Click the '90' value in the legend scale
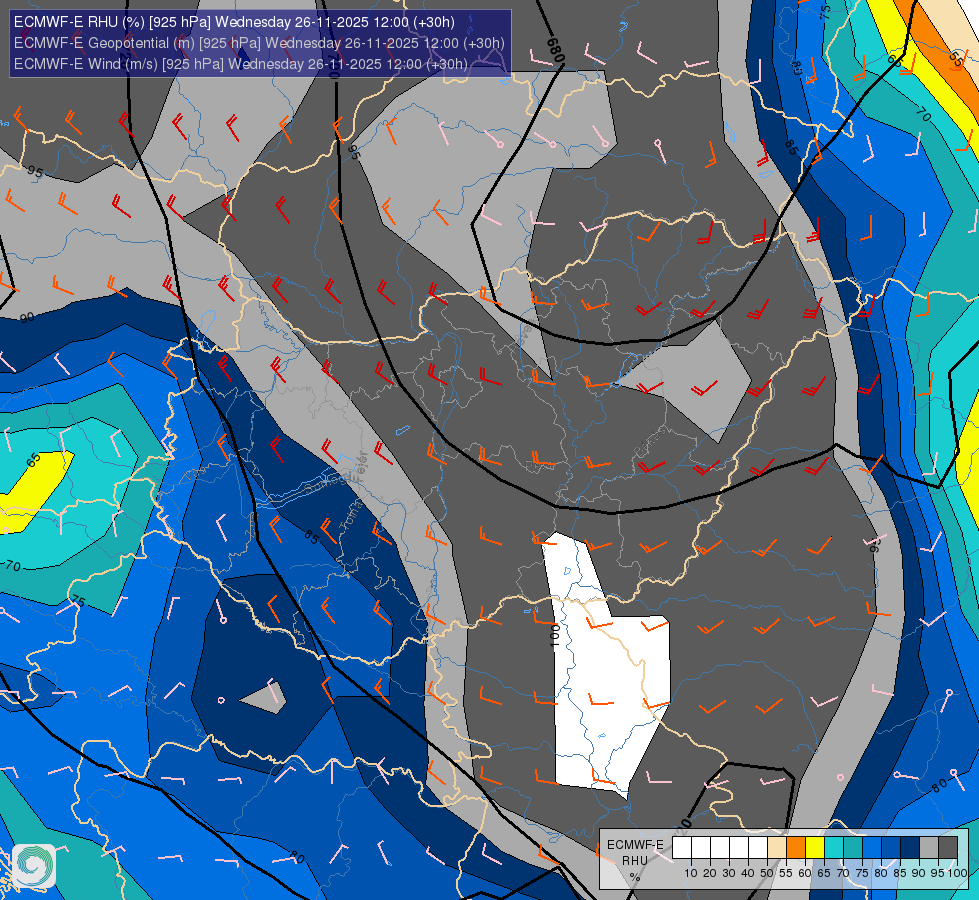 tap(919, 873)
